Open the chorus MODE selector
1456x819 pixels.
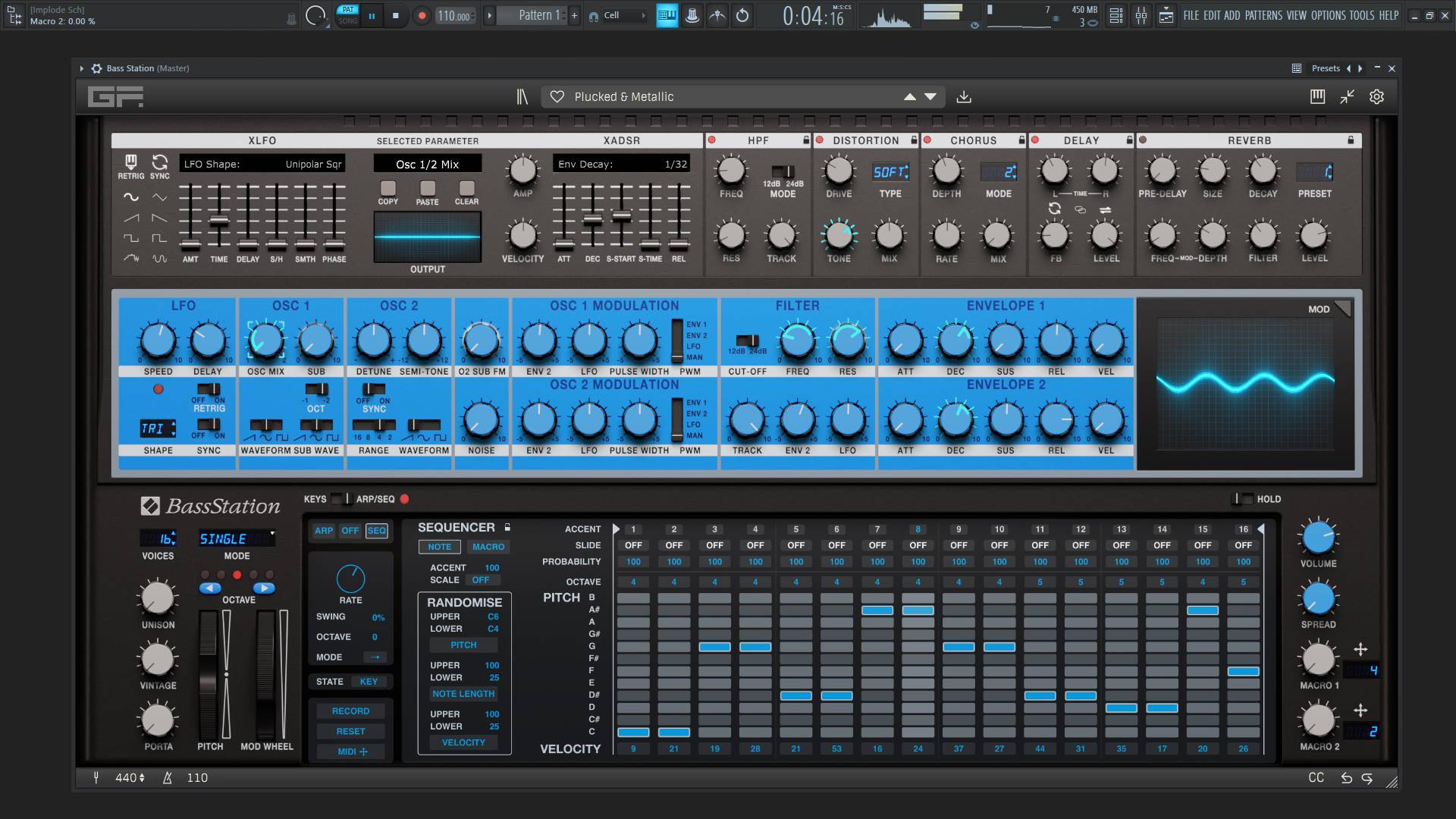click(x=999, y=172)
